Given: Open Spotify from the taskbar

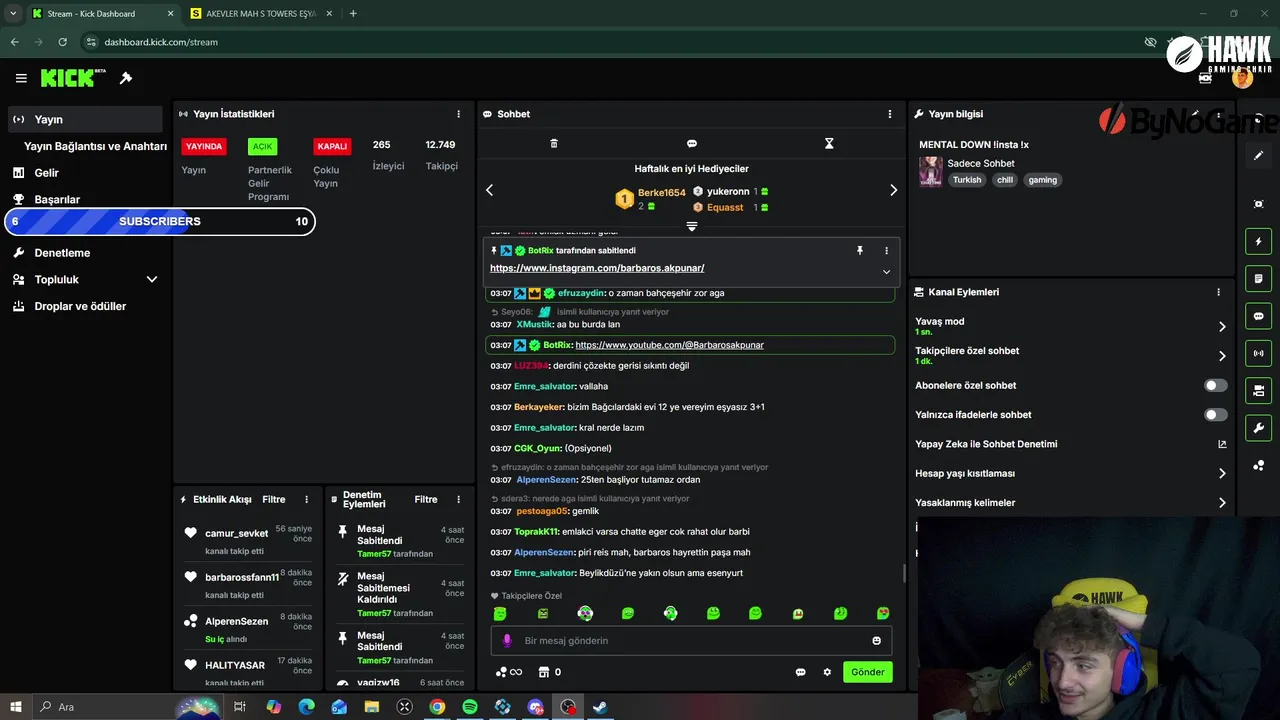Looking at the screenshot, I should coord(470,707).
